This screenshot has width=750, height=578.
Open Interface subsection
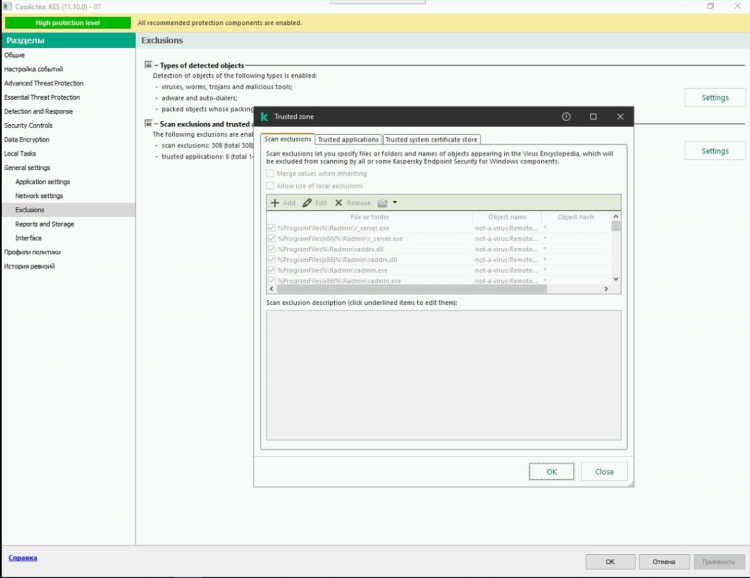click(29, 238)
